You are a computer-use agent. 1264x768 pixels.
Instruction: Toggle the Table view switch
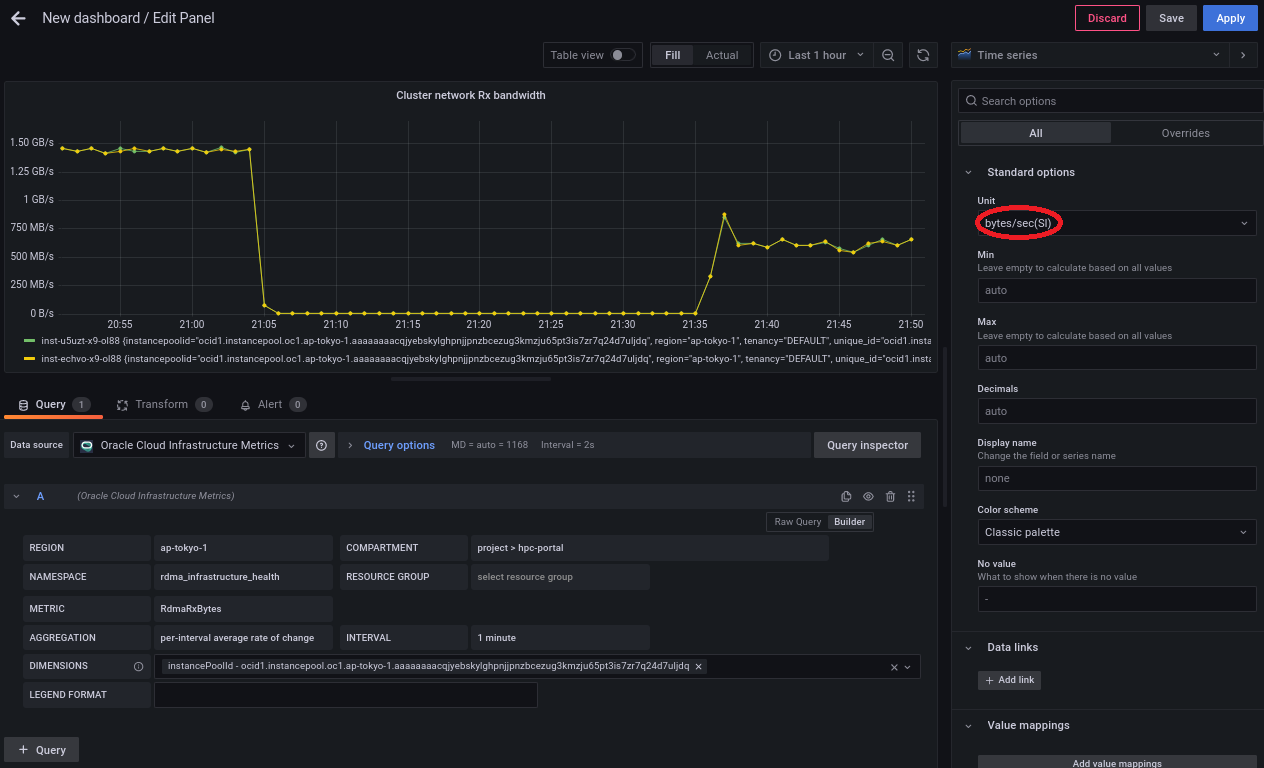point(622,55)
